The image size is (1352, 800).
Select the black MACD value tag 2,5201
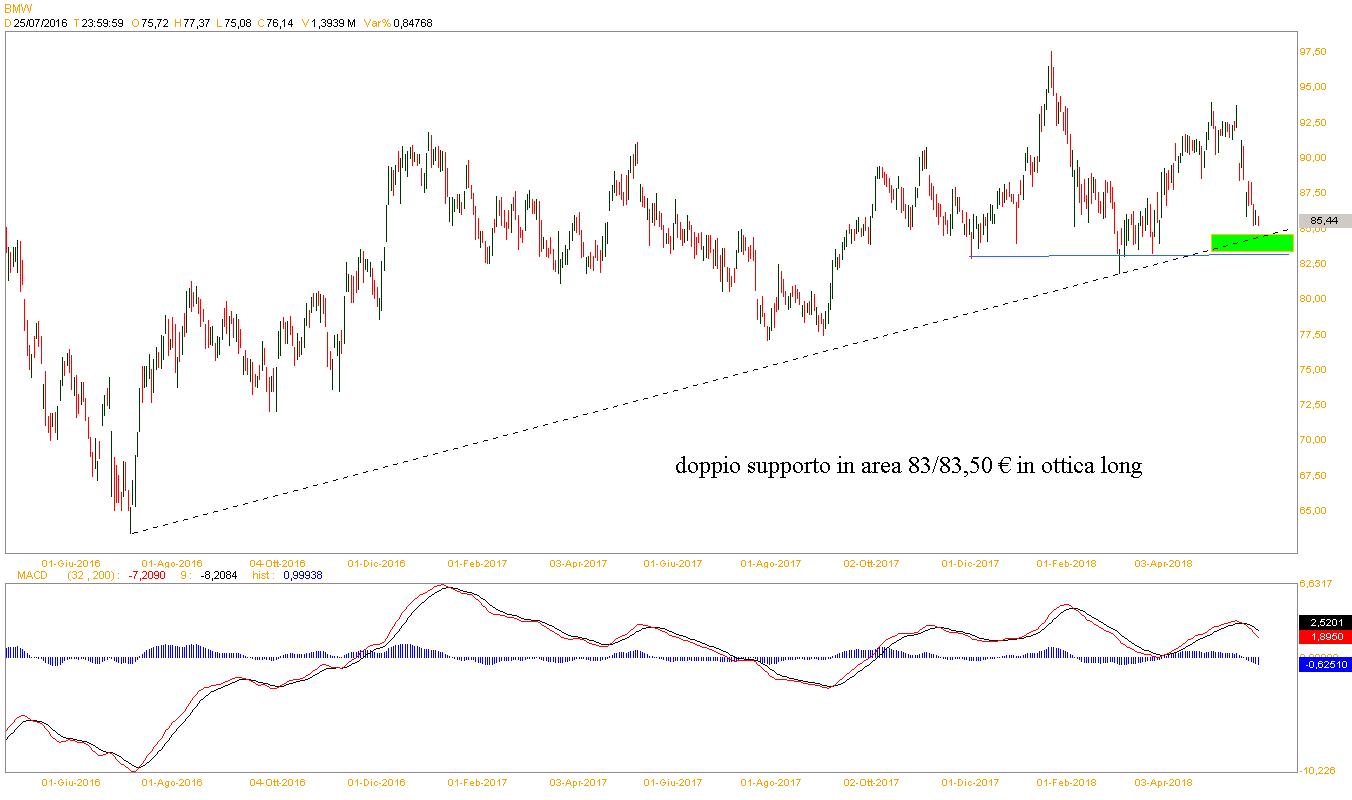tap(1322, 622)
